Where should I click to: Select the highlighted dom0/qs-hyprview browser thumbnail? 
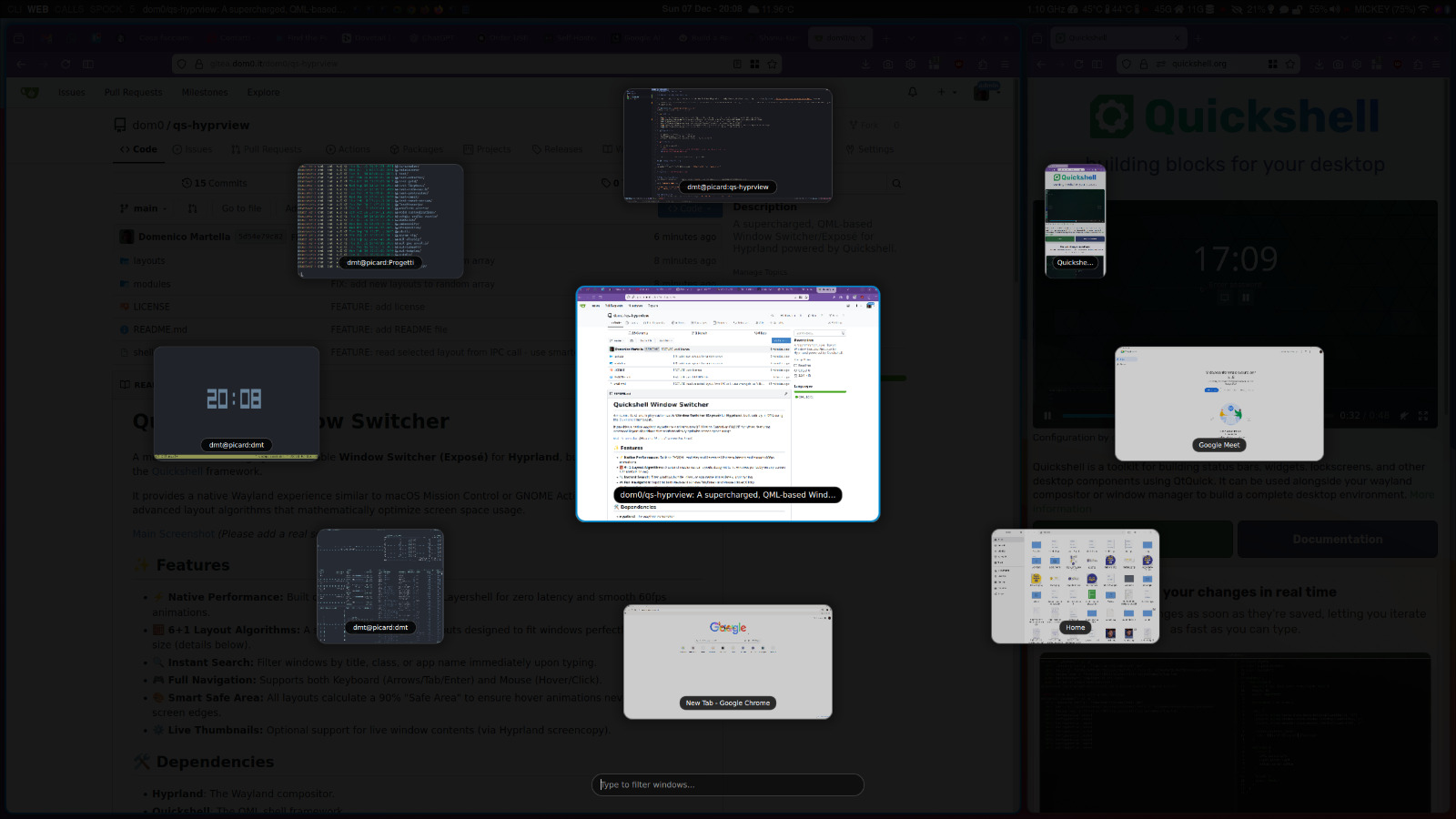coord(728,404)
